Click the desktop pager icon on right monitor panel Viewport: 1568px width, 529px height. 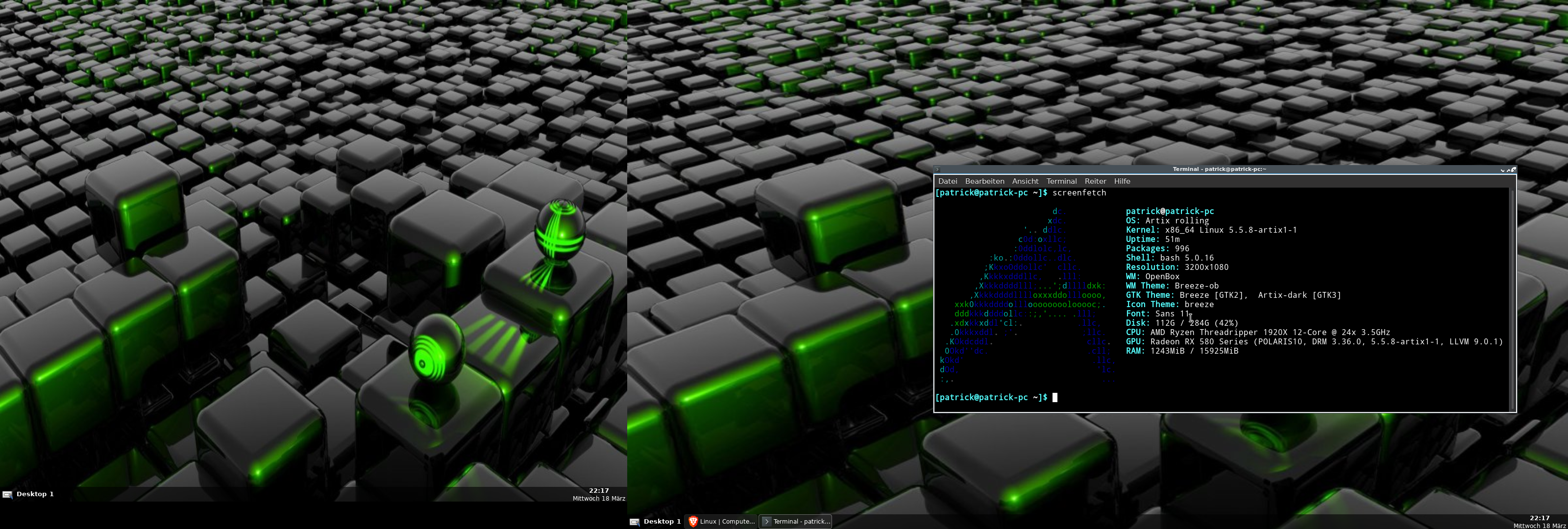coord(634,522)
